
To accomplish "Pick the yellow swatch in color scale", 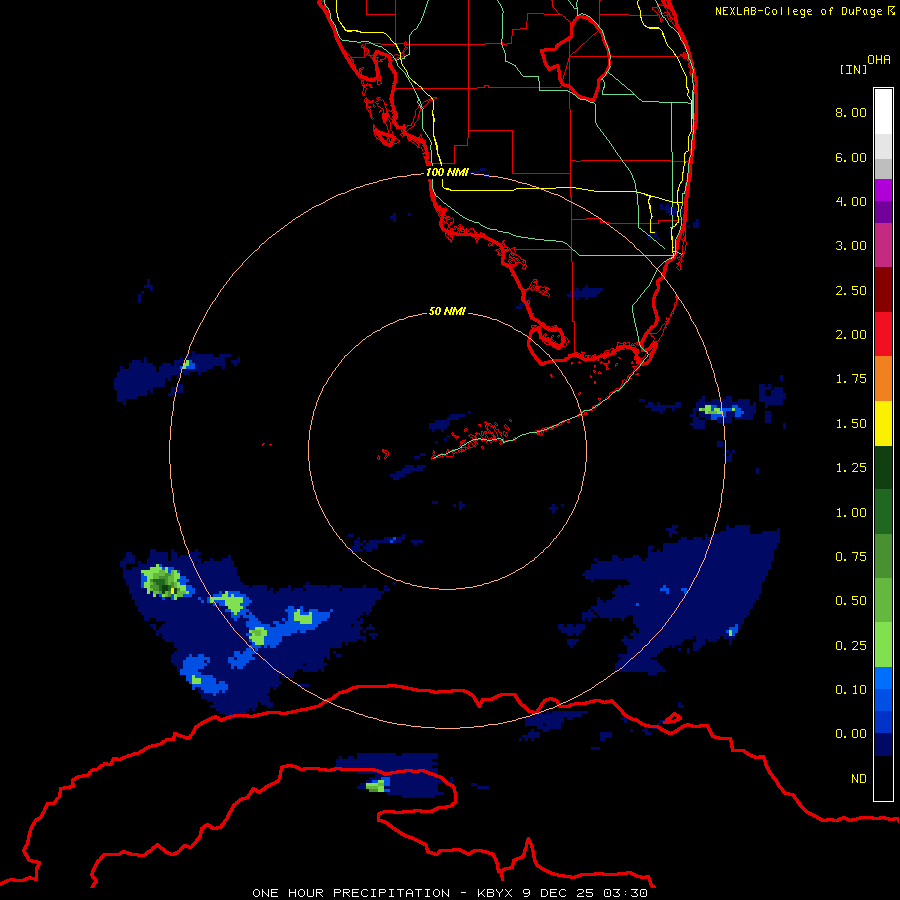I will pyautogui.click(x=883, y=423).
